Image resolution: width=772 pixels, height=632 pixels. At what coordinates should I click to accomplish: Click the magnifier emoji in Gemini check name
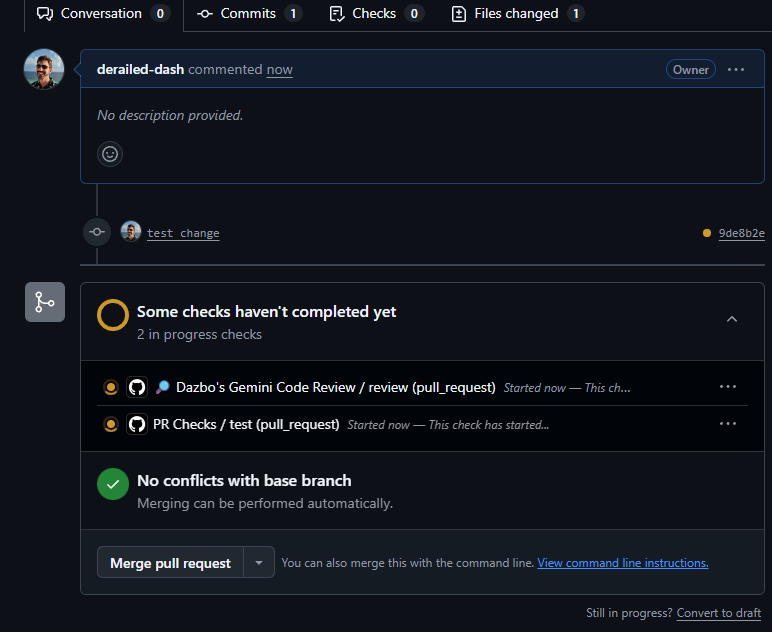tap(162, 387)
